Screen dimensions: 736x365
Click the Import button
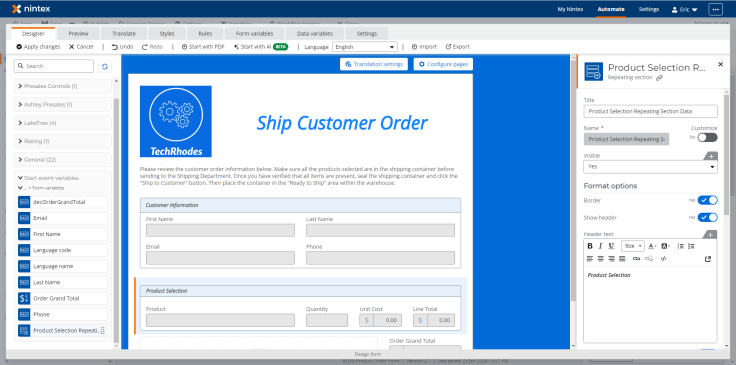424,47
